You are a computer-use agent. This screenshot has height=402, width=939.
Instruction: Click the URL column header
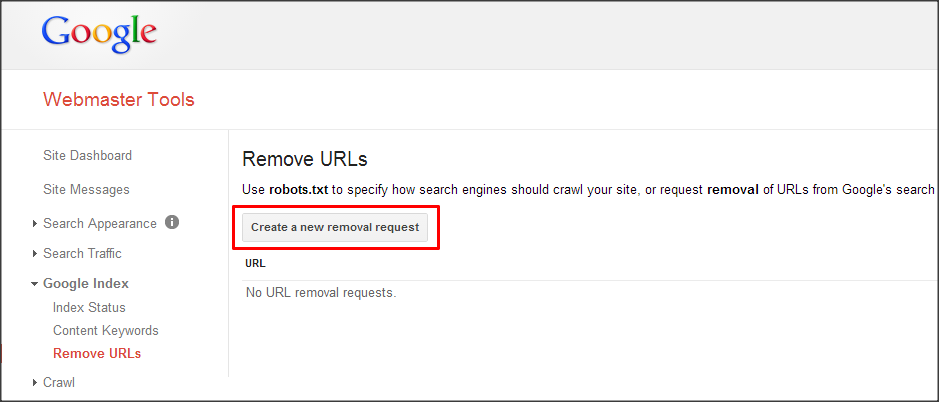point(255,264)
